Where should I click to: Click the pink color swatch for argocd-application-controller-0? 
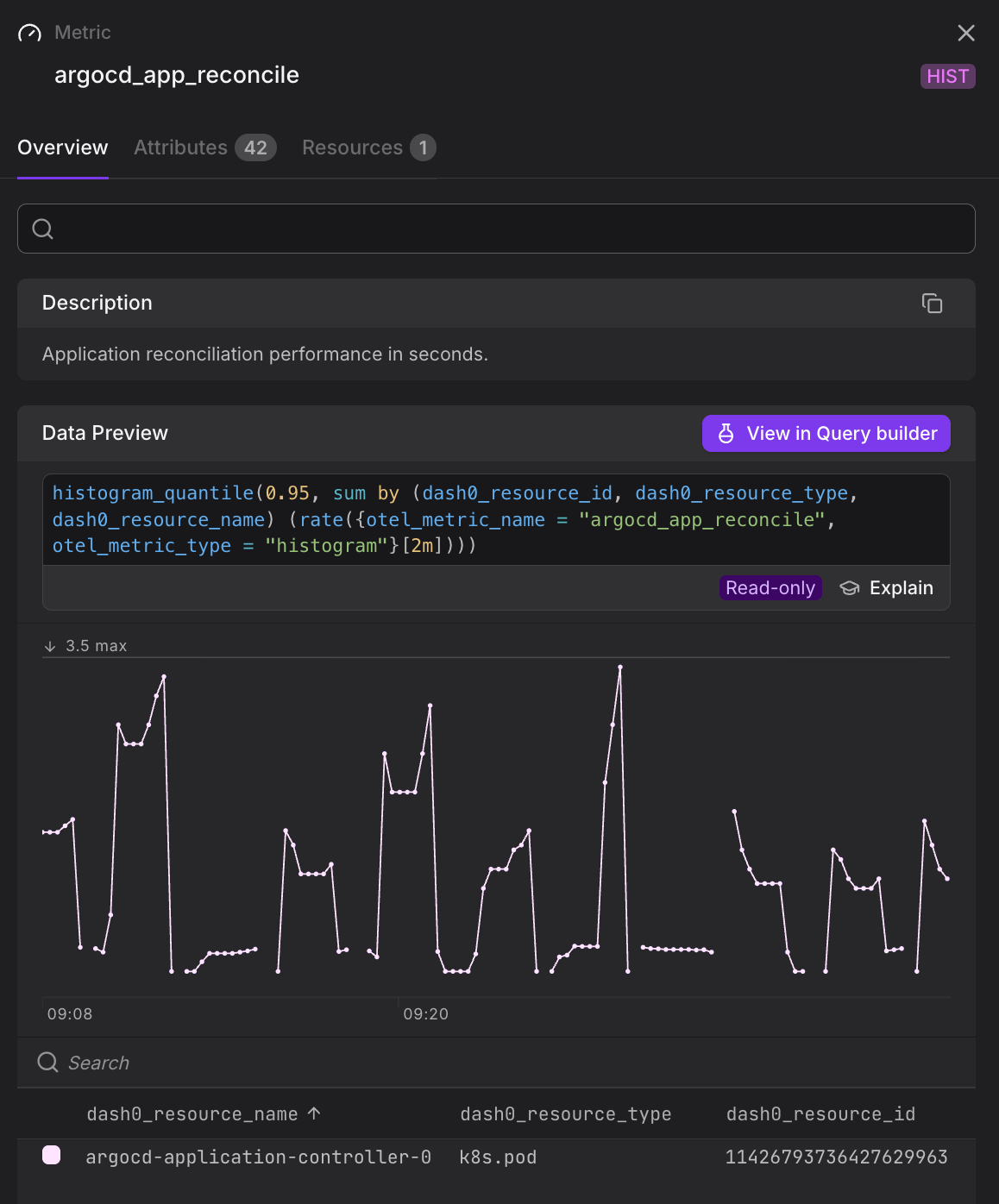tap(52, 1156)
